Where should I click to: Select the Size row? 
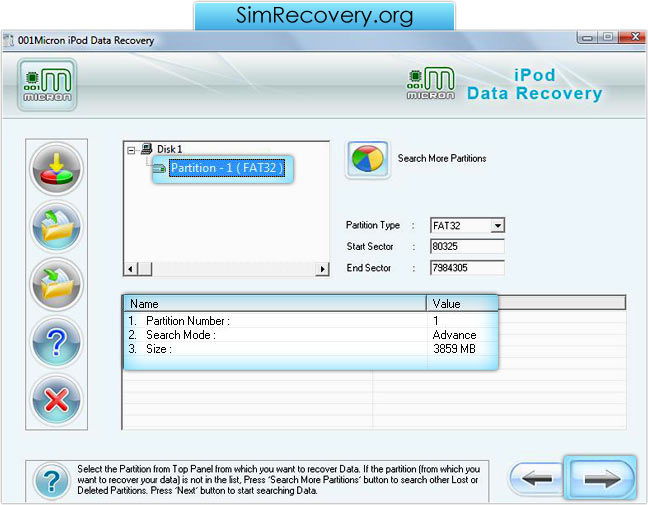coord(311,349)
